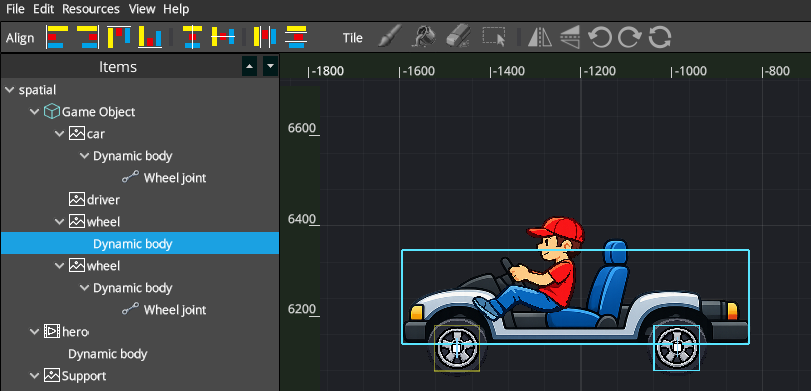Collapse the spatial root node
Viewport: 811px width, 391px height.
point(9,90)
